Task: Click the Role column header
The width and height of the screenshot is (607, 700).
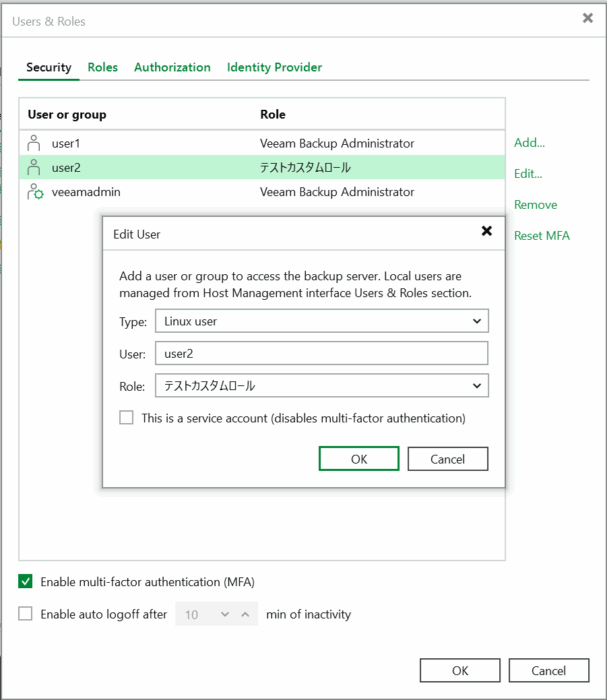Action: click(x=273, y=114)
